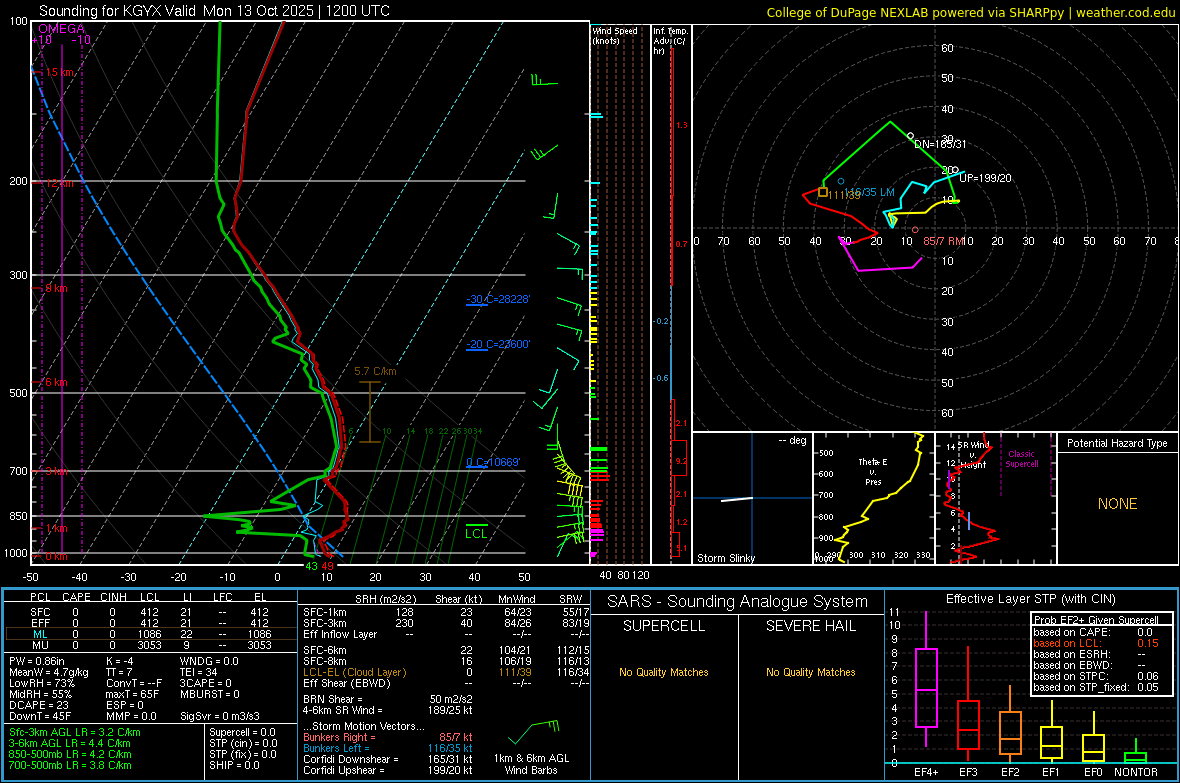Click the DCAPE = 23 value
The width and height of the screenshot is (1180, 783).
(38, 705)
